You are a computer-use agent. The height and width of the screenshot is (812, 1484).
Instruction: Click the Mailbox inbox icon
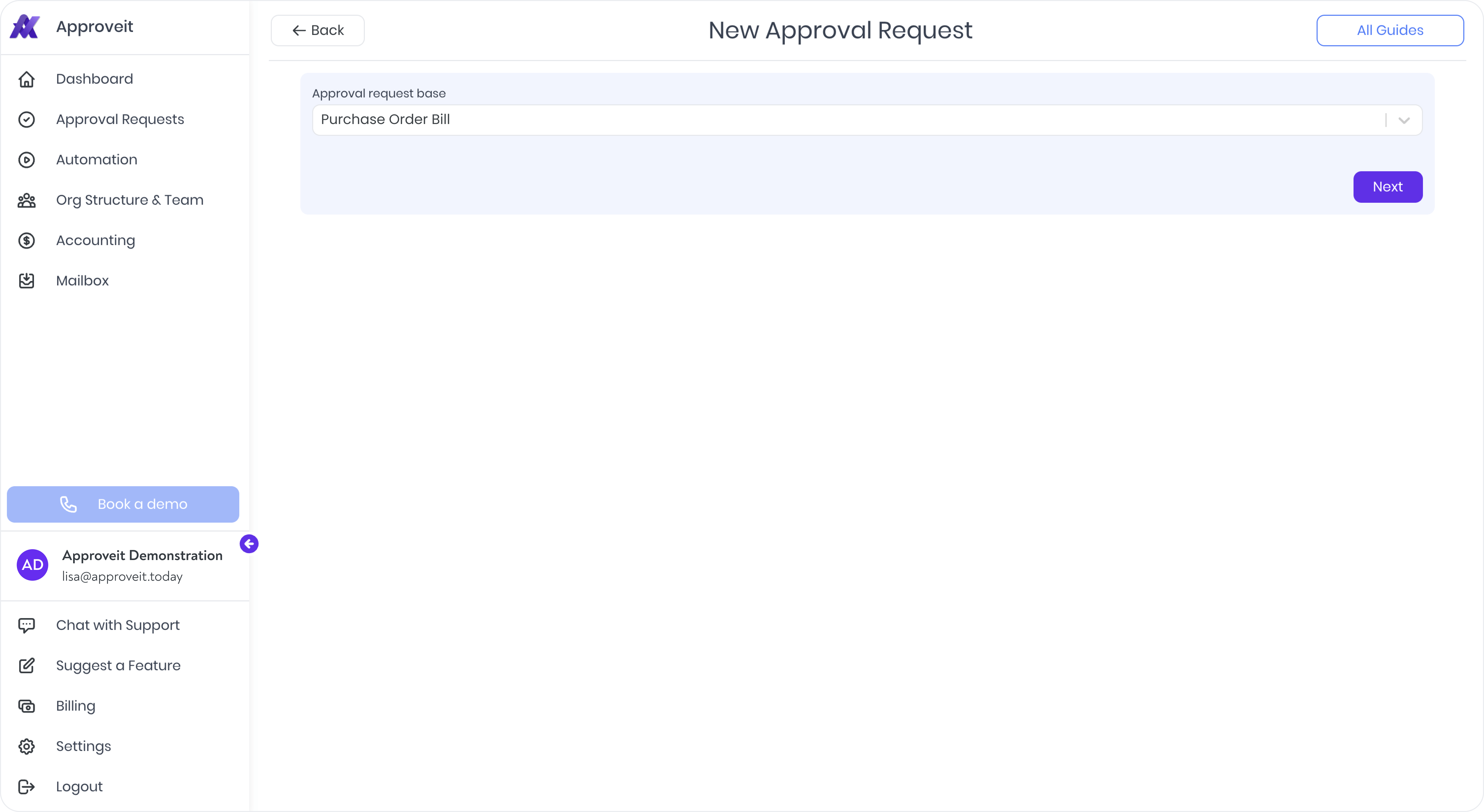pyautogui.click(x=27, y=281)
